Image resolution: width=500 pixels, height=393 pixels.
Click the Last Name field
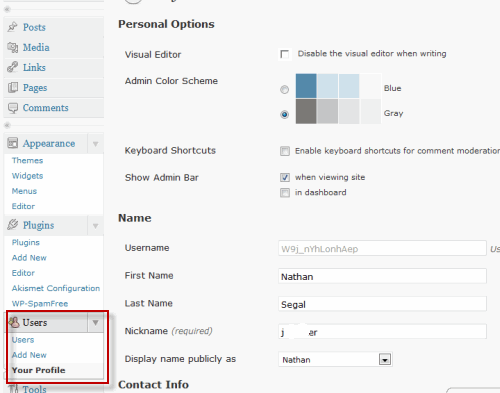coord(382,304)
